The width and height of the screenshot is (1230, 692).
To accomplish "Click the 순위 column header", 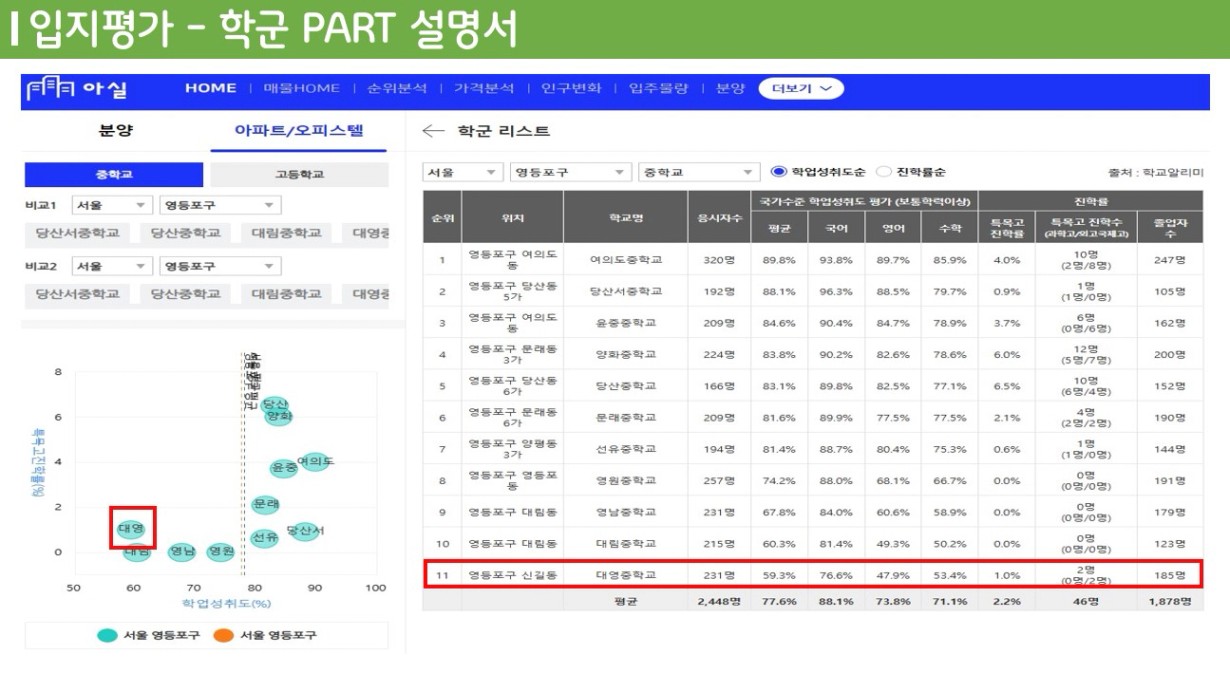I will point(442,216).
